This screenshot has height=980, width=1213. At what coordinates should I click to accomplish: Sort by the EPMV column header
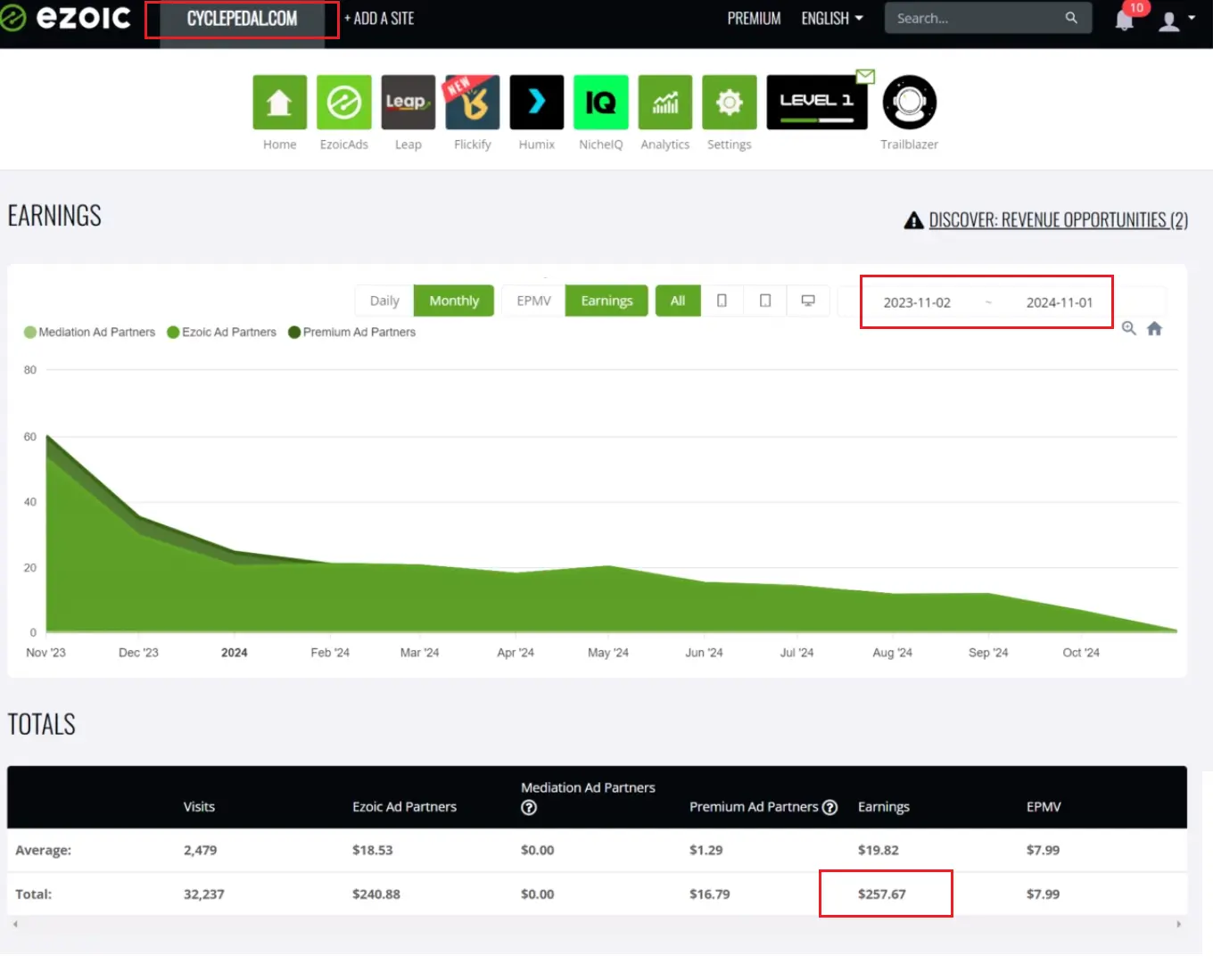[1044, 807]
